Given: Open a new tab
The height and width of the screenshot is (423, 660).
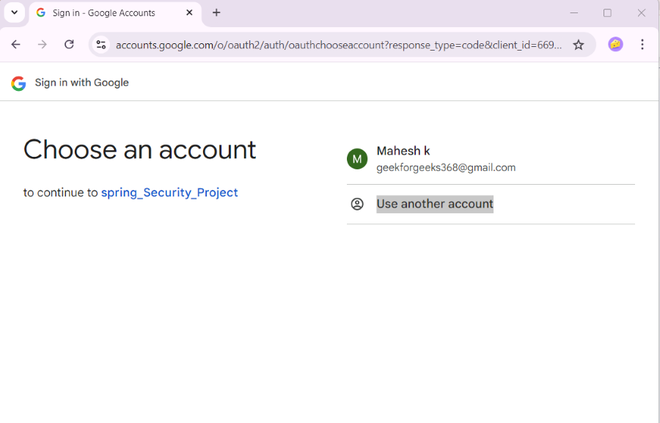Looking at the screenshot, I should (216, 13).
